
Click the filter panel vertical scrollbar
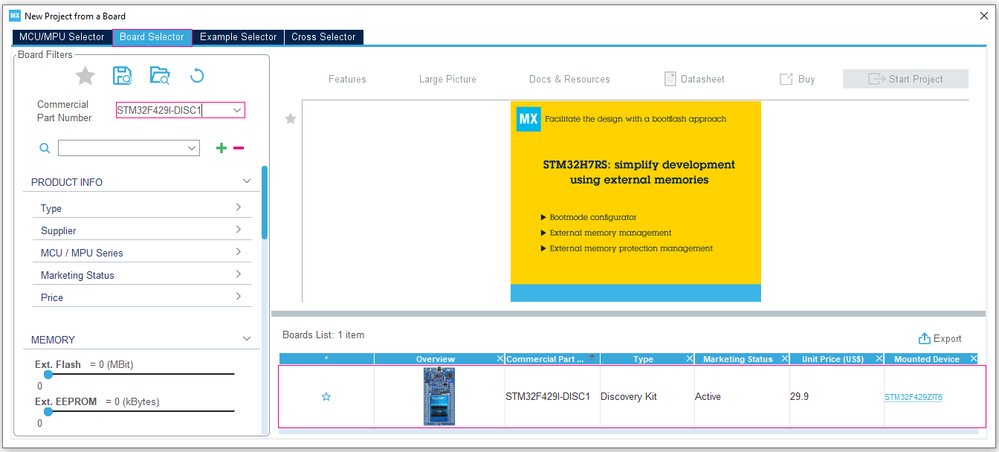tap(264, 203)
